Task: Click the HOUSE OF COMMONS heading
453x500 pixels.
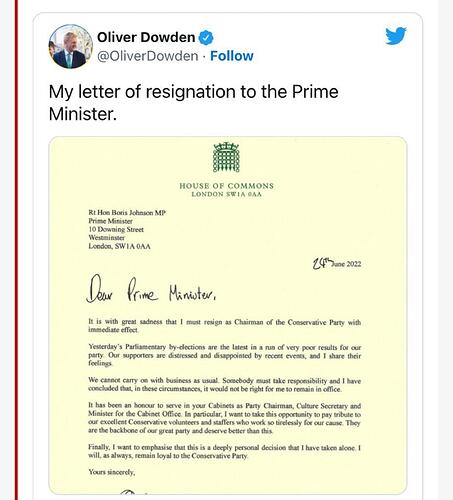Action: click(x=227, y=186)
